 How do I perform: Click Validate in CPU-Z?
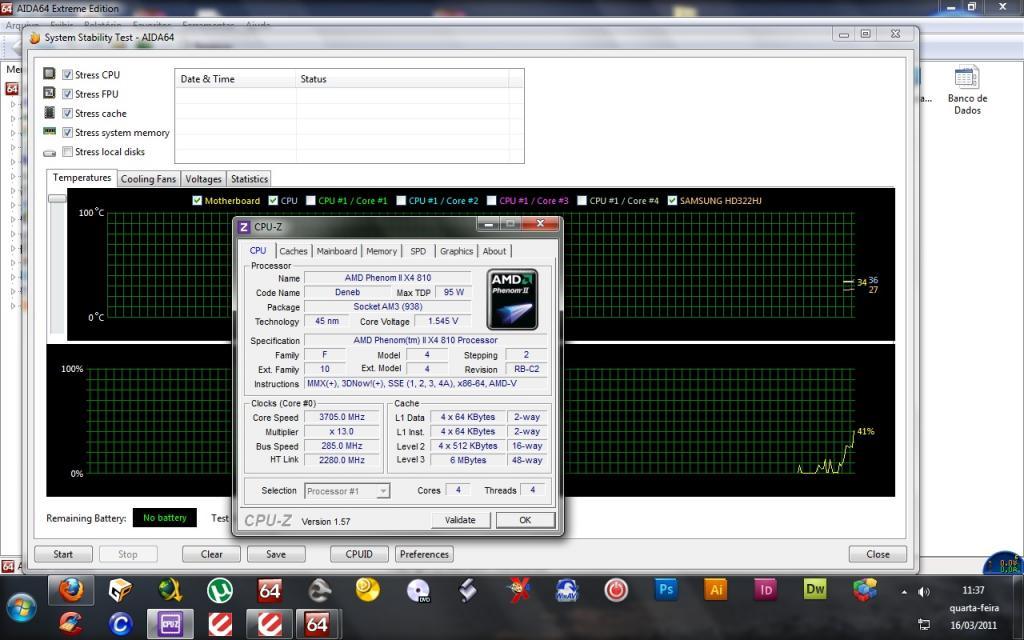(460, 520)
